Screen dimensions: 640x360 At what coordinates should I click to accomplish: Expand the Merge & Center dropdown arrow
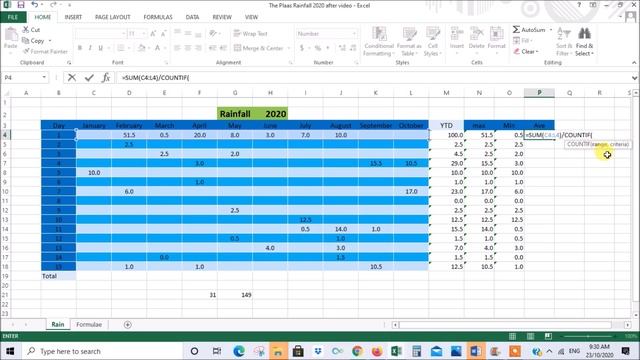(x=289, y=48)
